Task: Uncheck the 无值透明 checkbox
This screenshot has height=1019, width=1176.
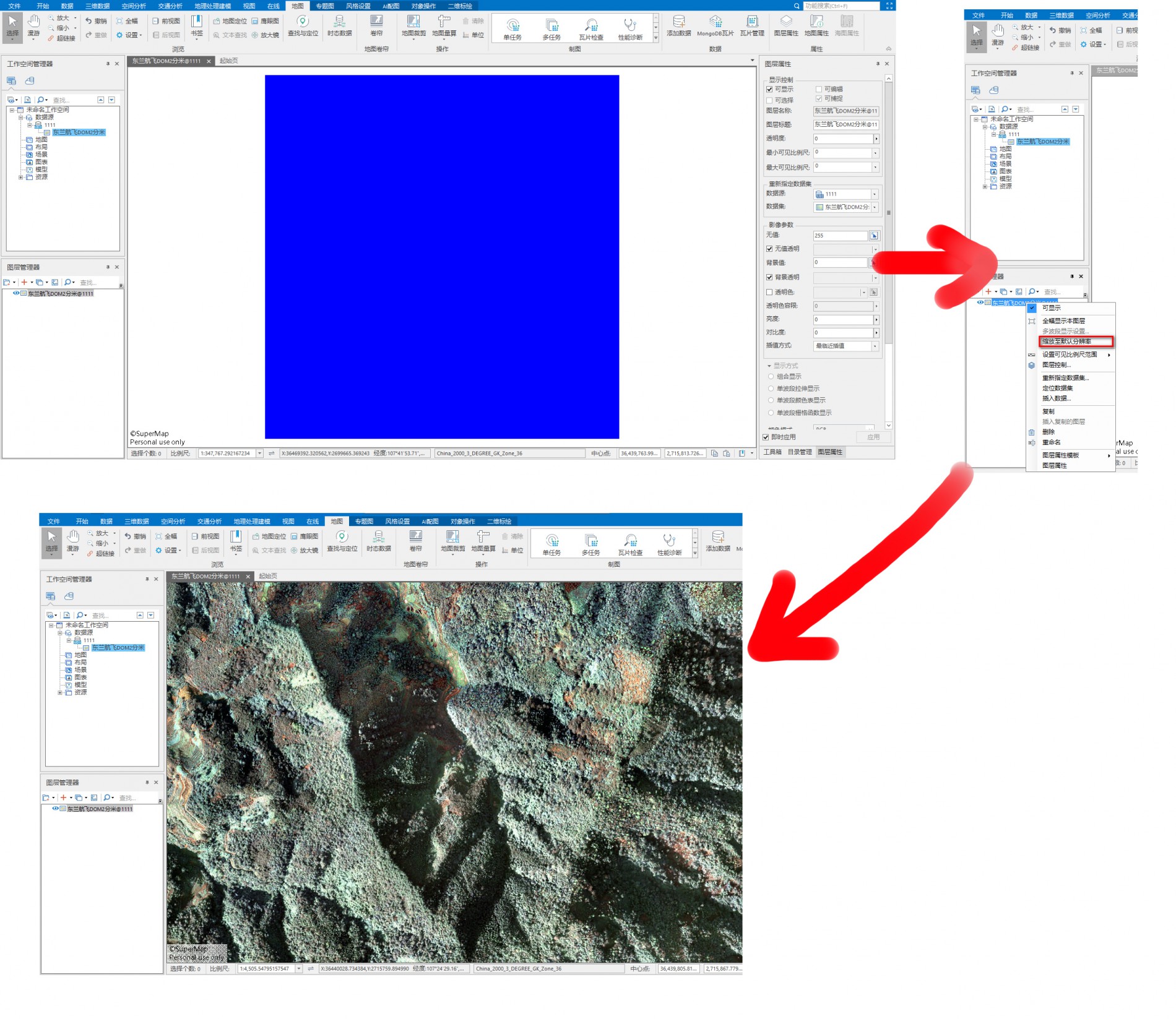Action: pyautogui.click(x=769, y=249)
